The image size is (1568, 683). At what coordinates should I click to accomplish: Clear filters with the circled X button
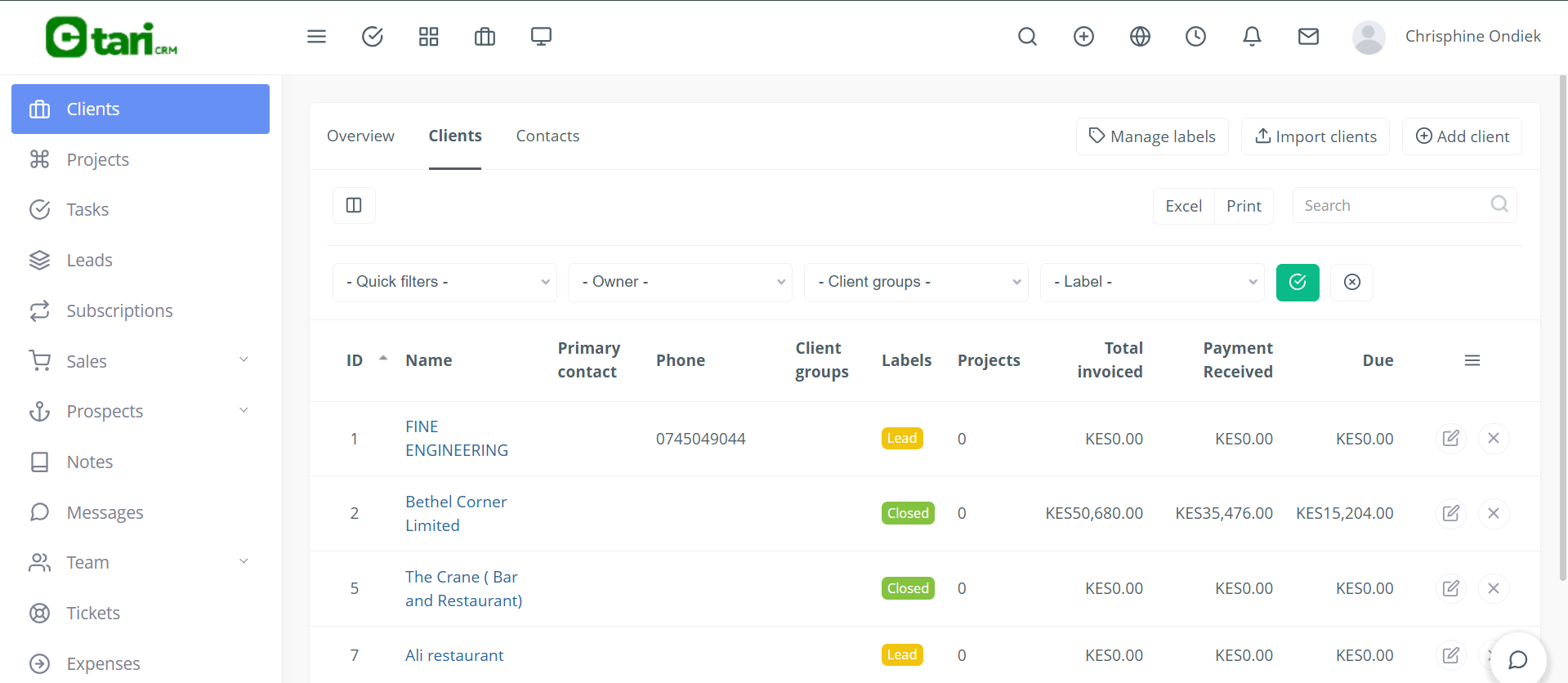pyautogui.click(x=1352, y=282)
